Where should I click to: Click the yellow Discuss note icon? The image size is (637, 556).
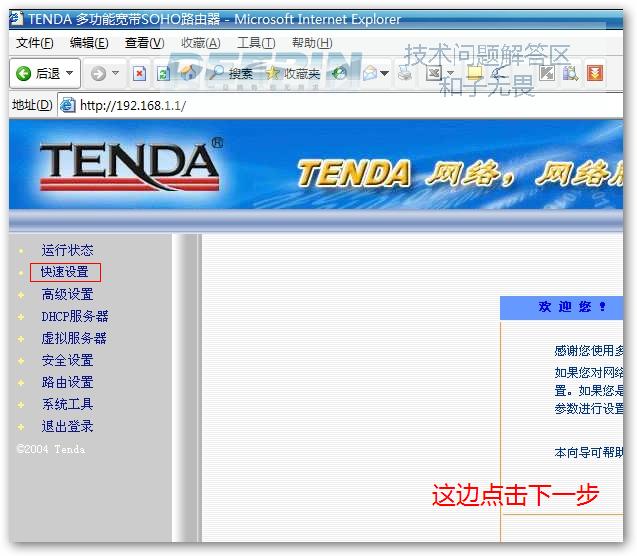474,73
